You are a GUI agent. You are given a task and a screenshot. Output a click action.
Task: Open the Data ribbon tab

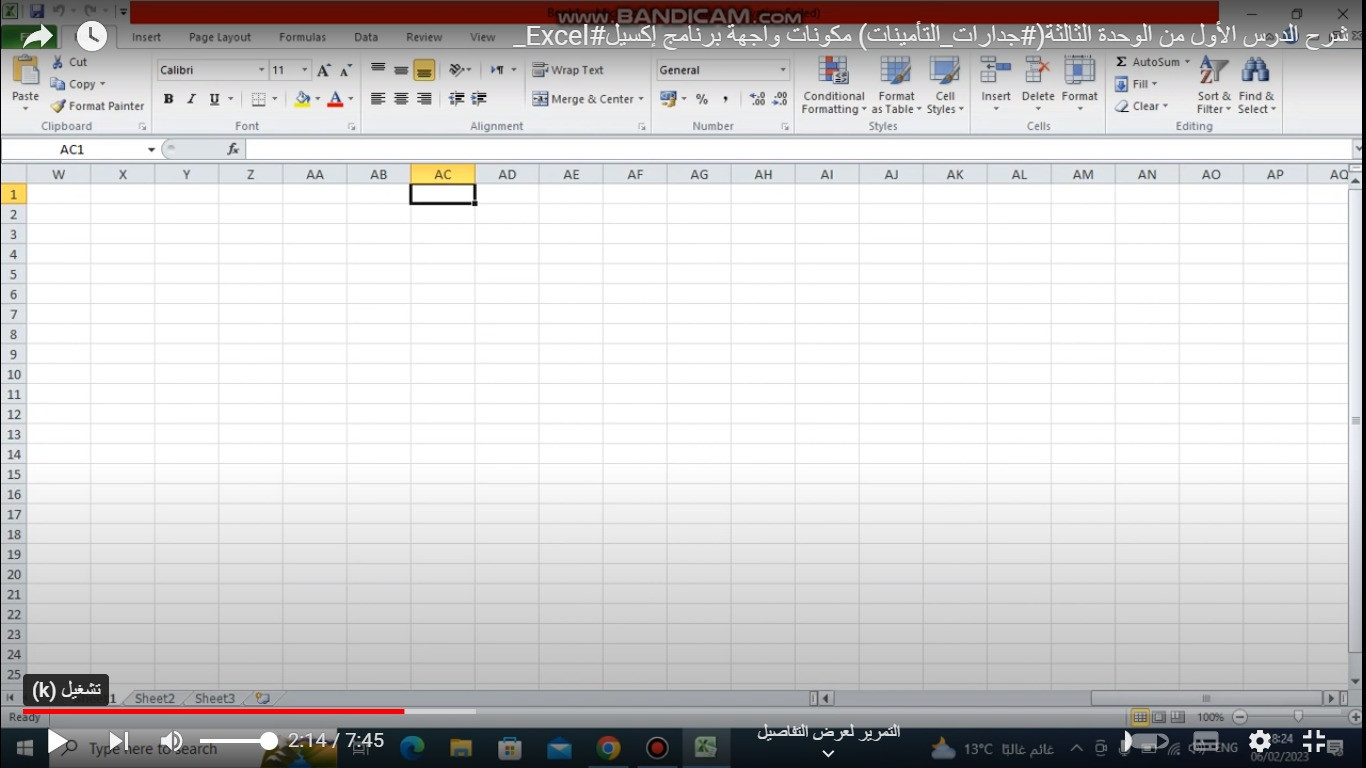coord(366,37)
